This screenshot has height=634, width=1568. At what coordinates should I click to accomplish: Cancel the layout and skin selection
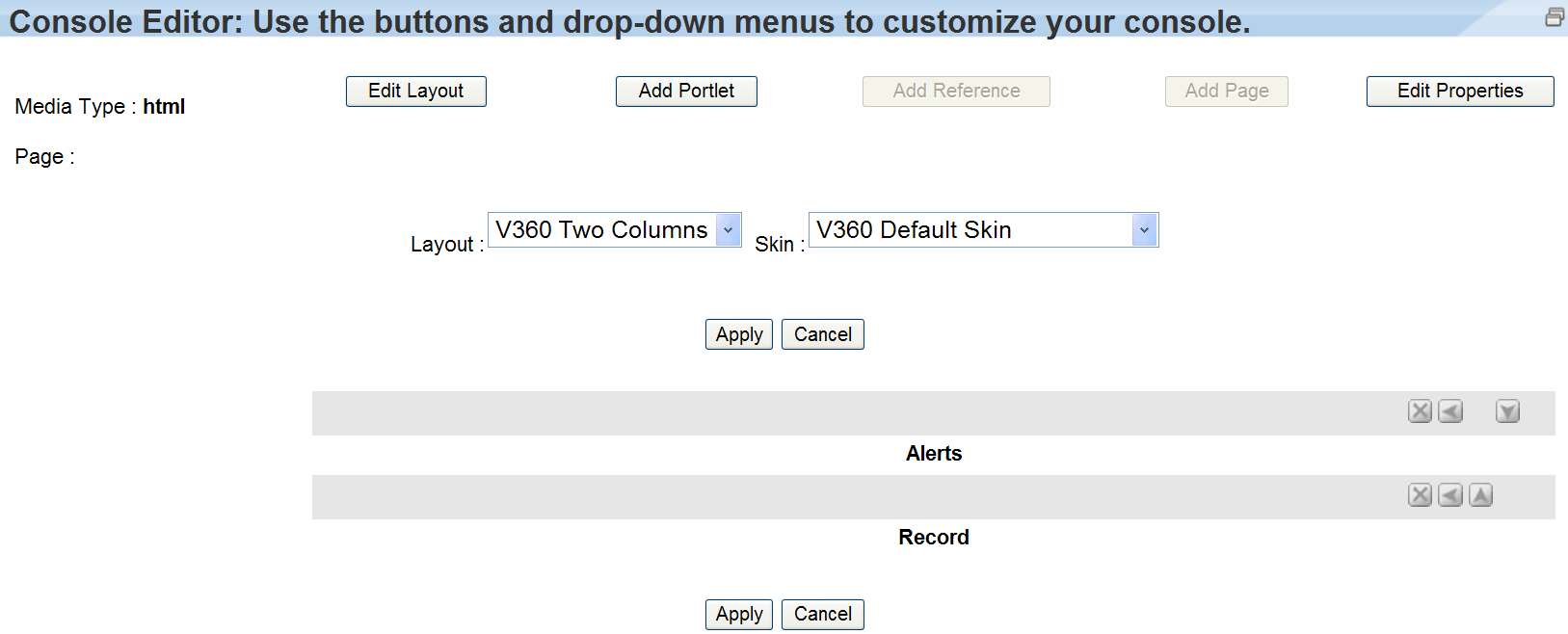pyautogui.click(x=822, y=334)
